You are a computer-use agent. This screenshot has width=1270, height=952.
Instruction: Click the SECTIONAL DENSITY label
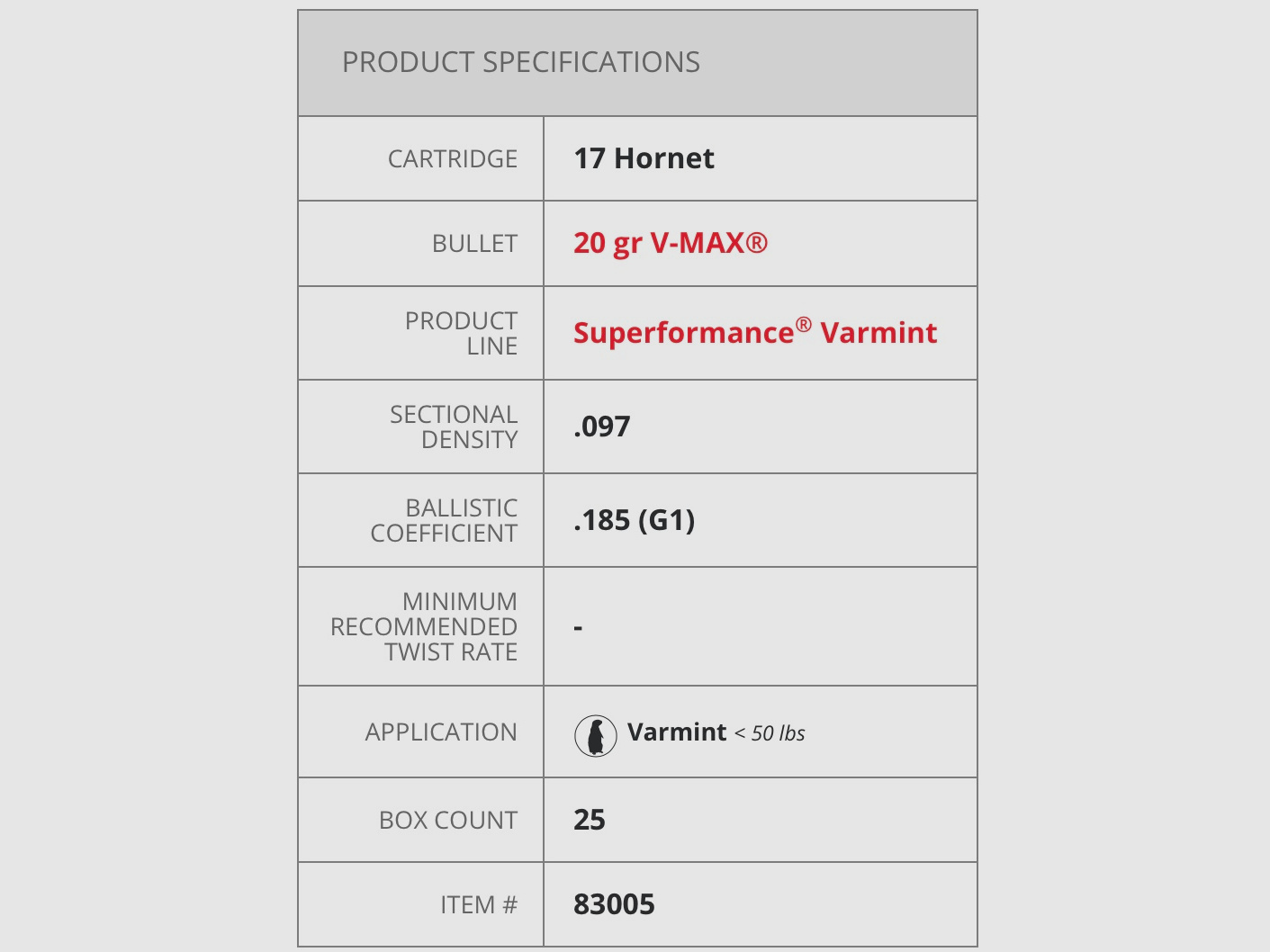coord(454,427)
